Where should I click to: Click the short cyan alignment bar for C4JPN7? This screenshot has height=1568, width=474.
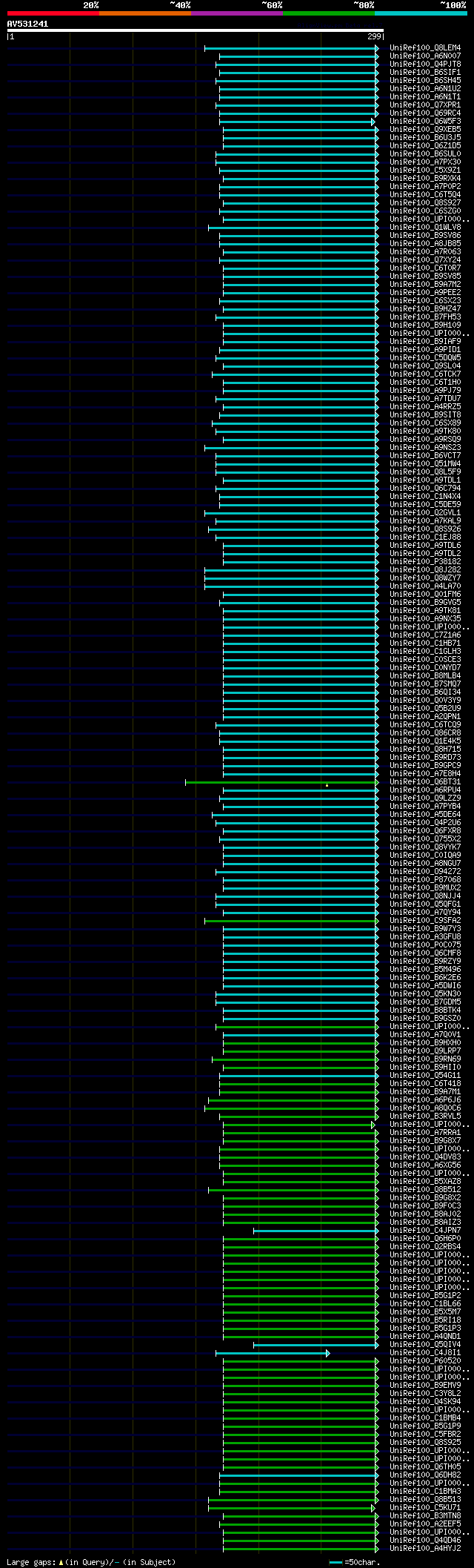point(316,1231)
